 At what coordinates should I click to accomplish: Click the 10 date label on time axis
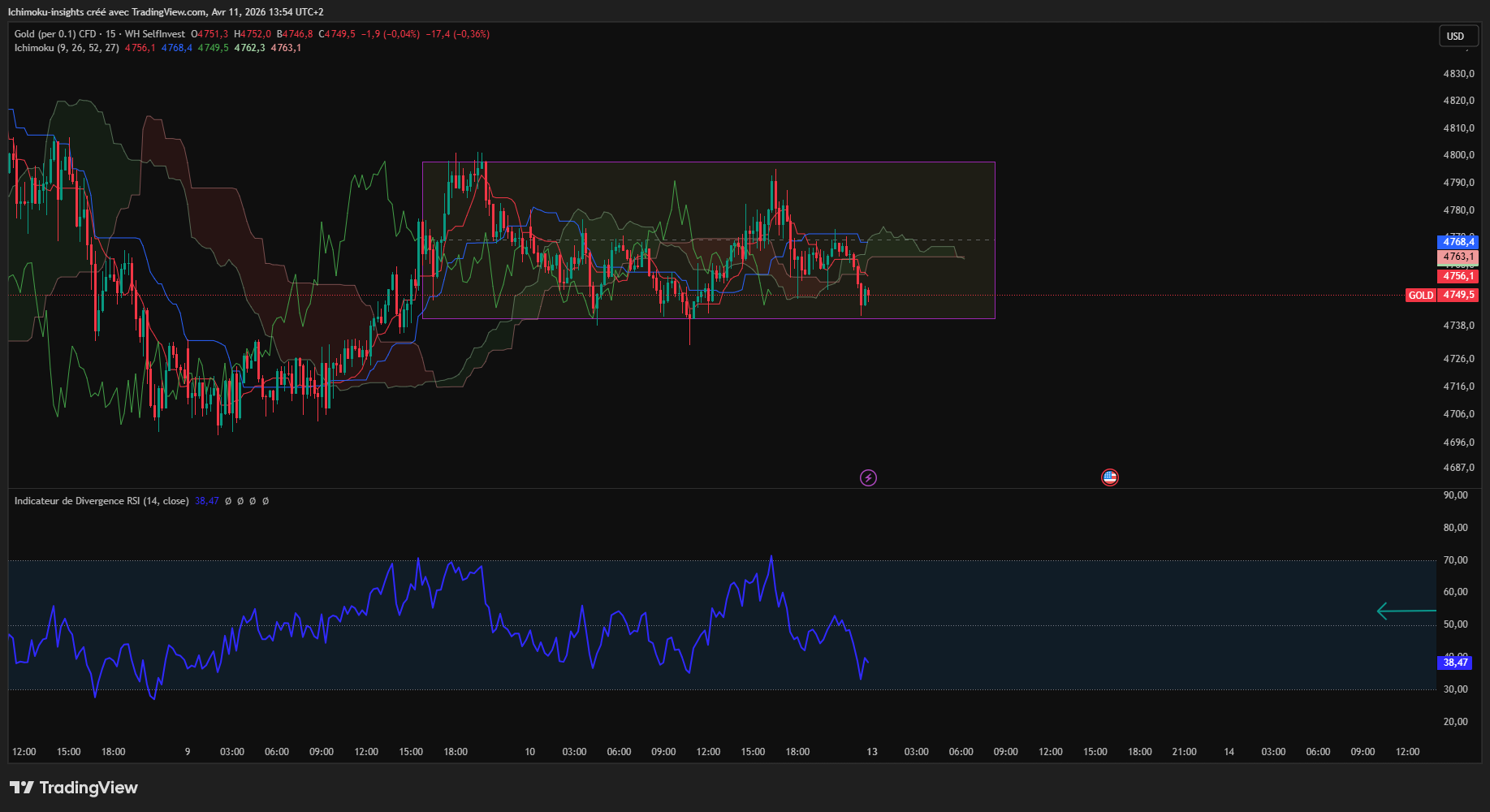click(x=529, y=752)
